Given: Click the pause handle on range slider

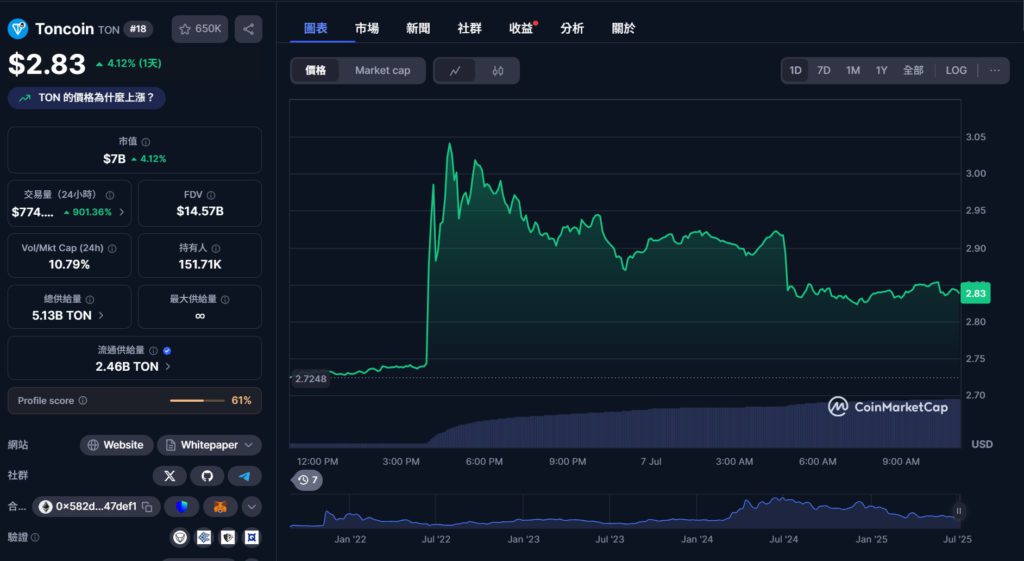Looking at the screenshot, I should pos(958,511).
